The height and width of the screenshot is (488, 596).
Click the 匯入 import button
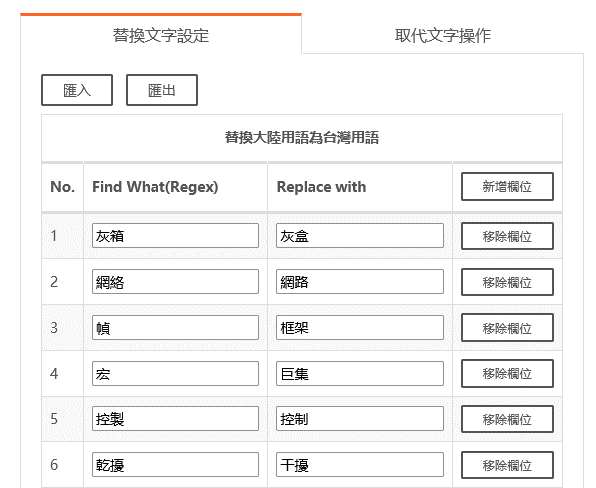[x=77, y=90]
